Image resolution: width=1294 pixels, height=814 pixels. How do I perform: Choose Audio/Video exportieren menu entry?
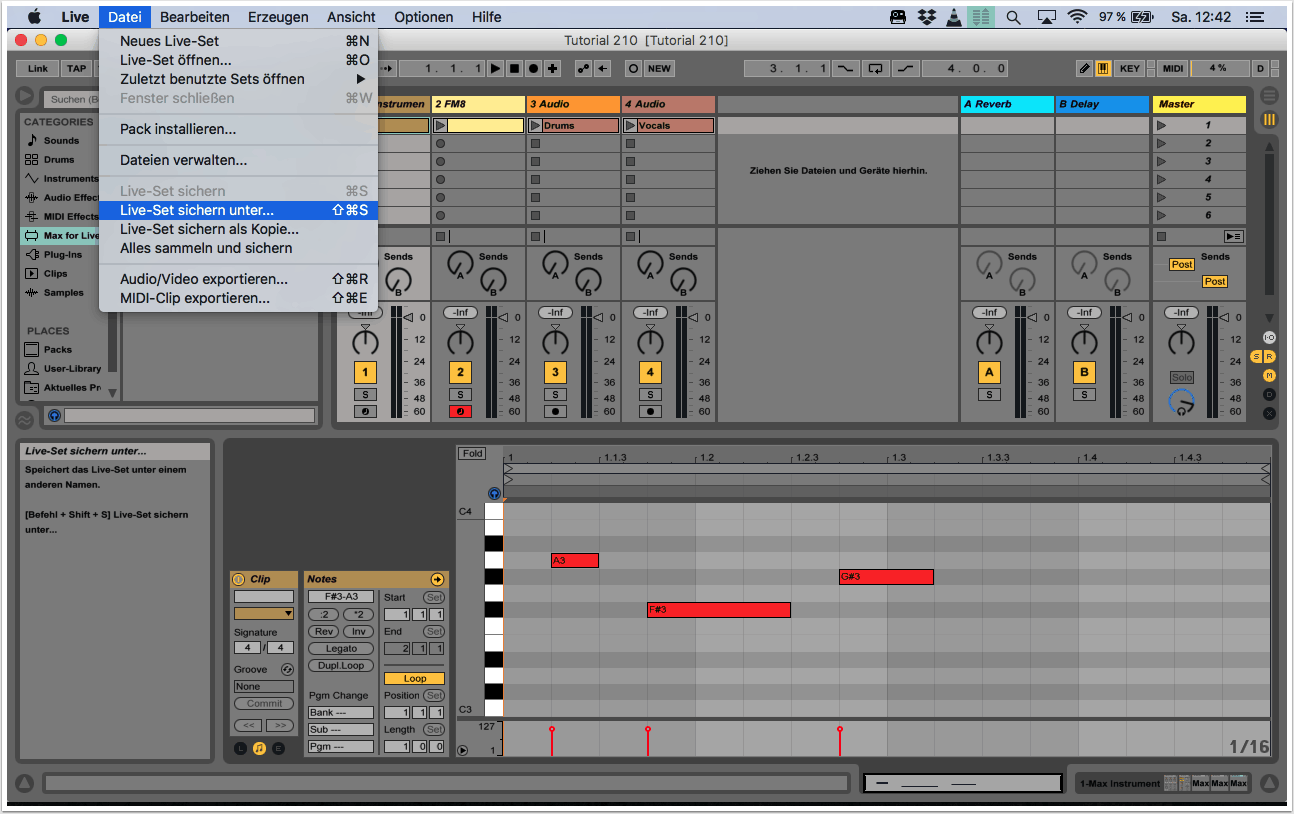[x=204, y=279]
